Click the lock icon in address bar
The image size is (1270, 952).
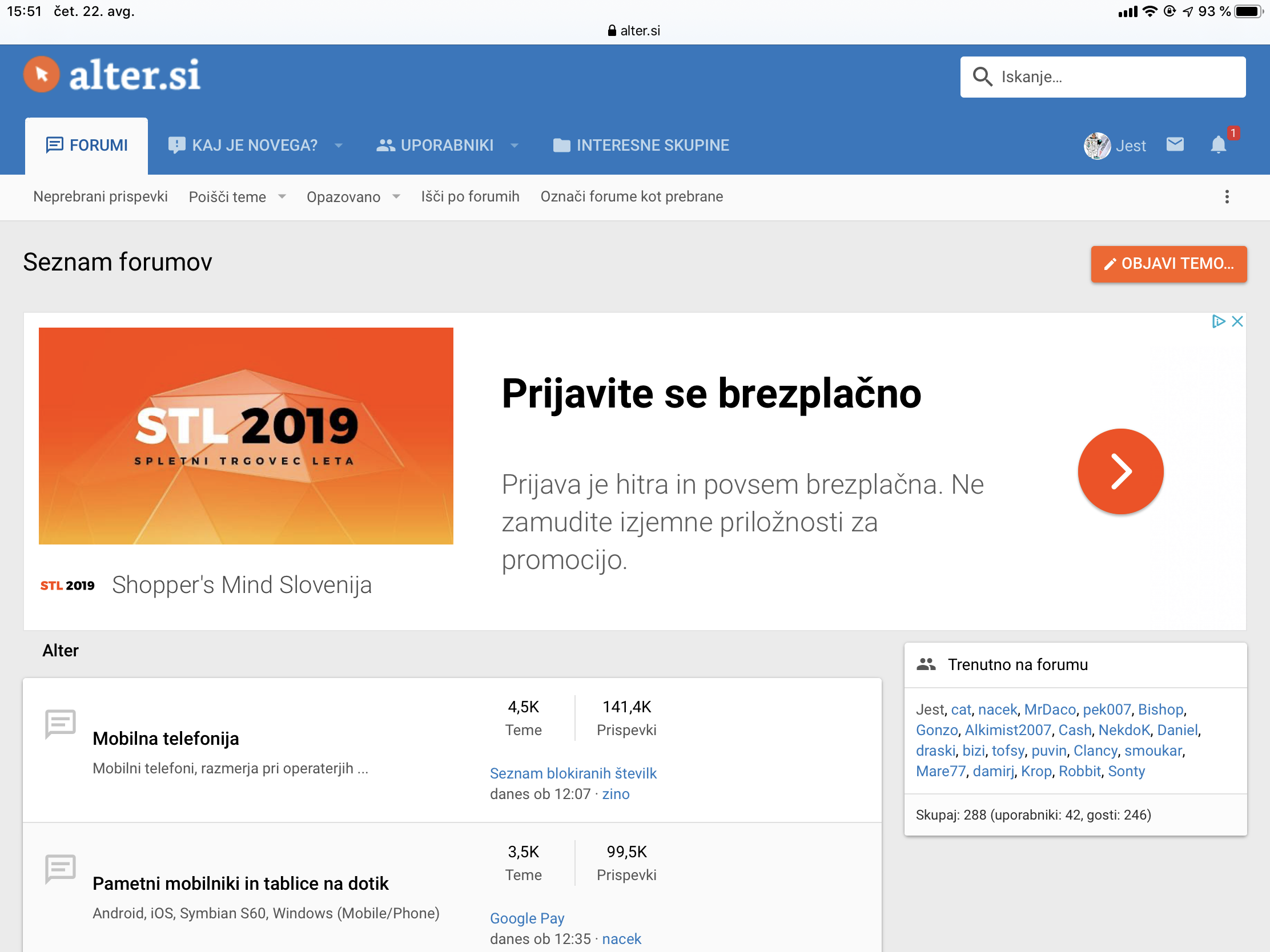coord(612,30)
